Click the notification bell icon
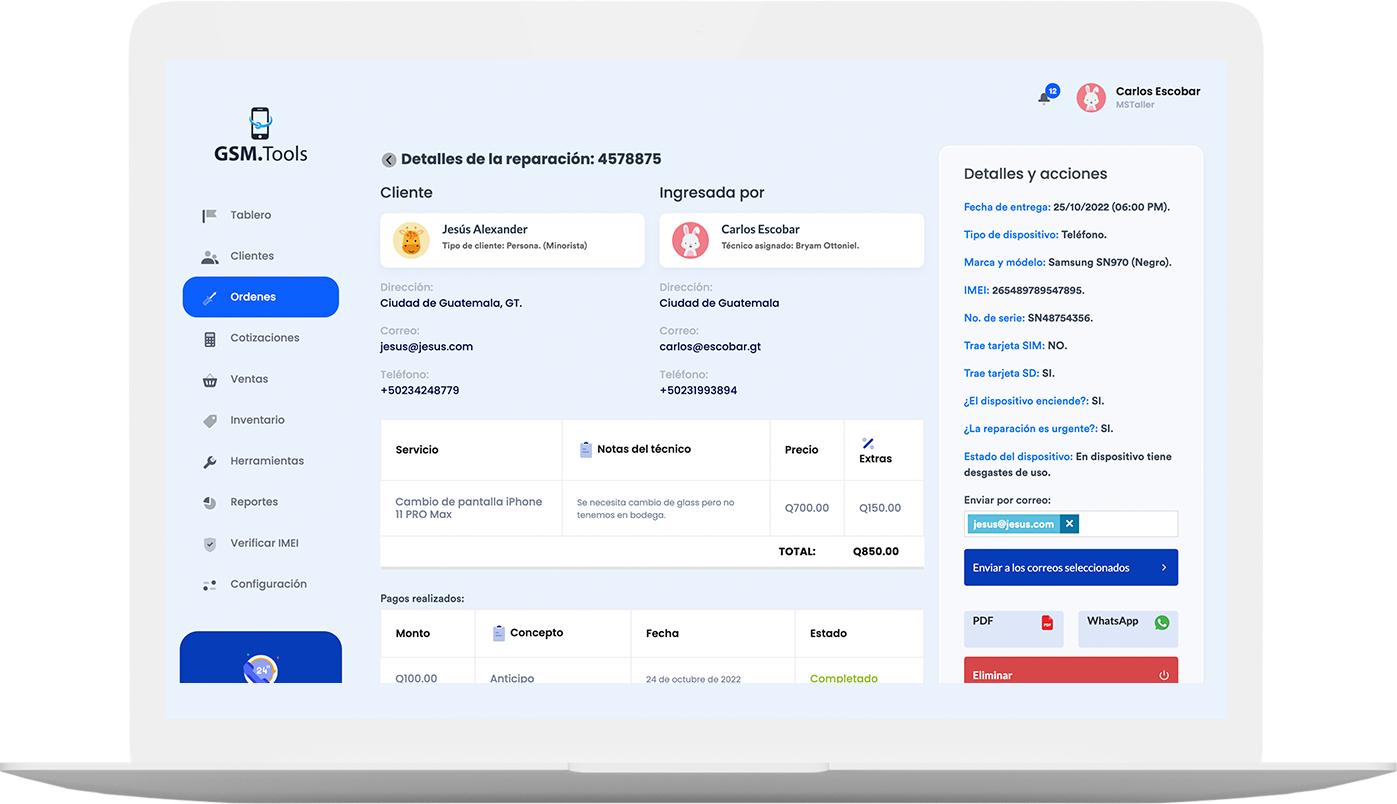1397x804 pixels. tap(1044, 97)
